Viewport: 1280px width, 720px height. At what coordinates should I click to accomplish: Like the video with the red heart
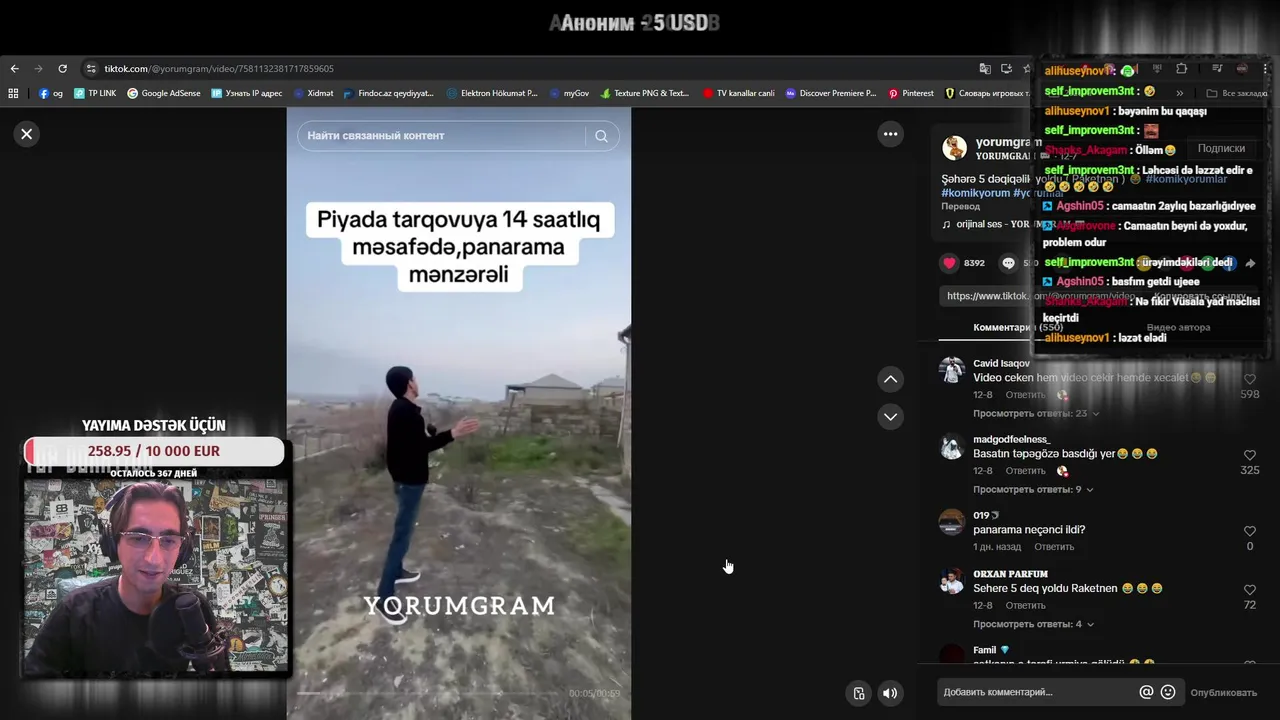pyautogui.click(x=949, y=263)
